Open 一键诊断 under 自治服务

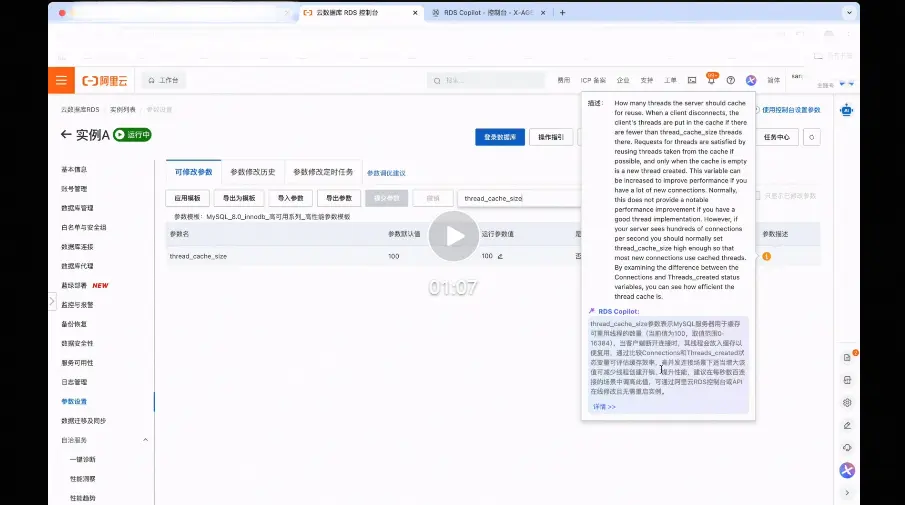click(x=83, y=459)
